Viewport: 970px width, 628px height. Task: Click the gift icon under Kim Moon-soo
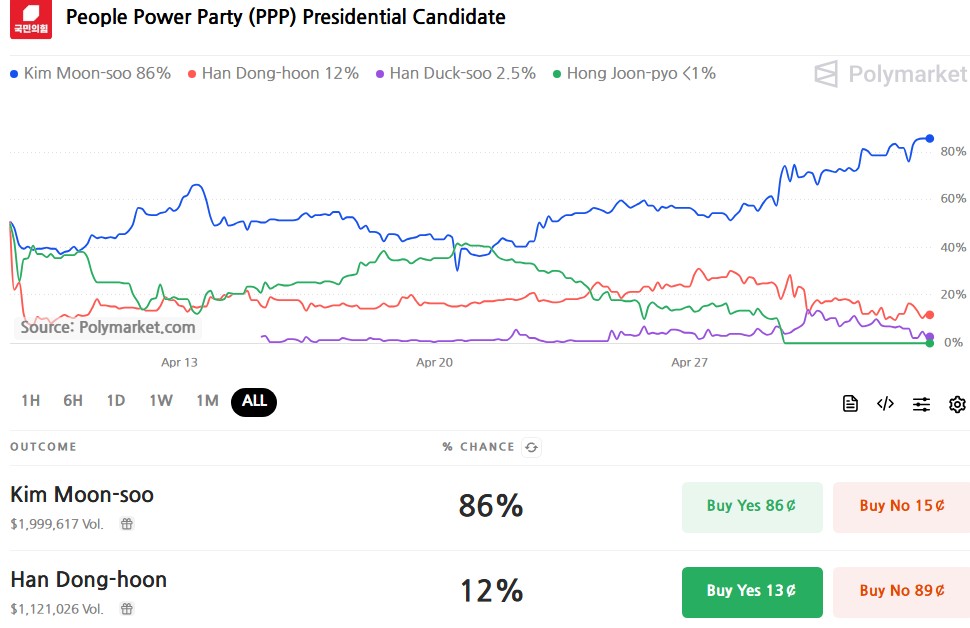click(127, 523)
